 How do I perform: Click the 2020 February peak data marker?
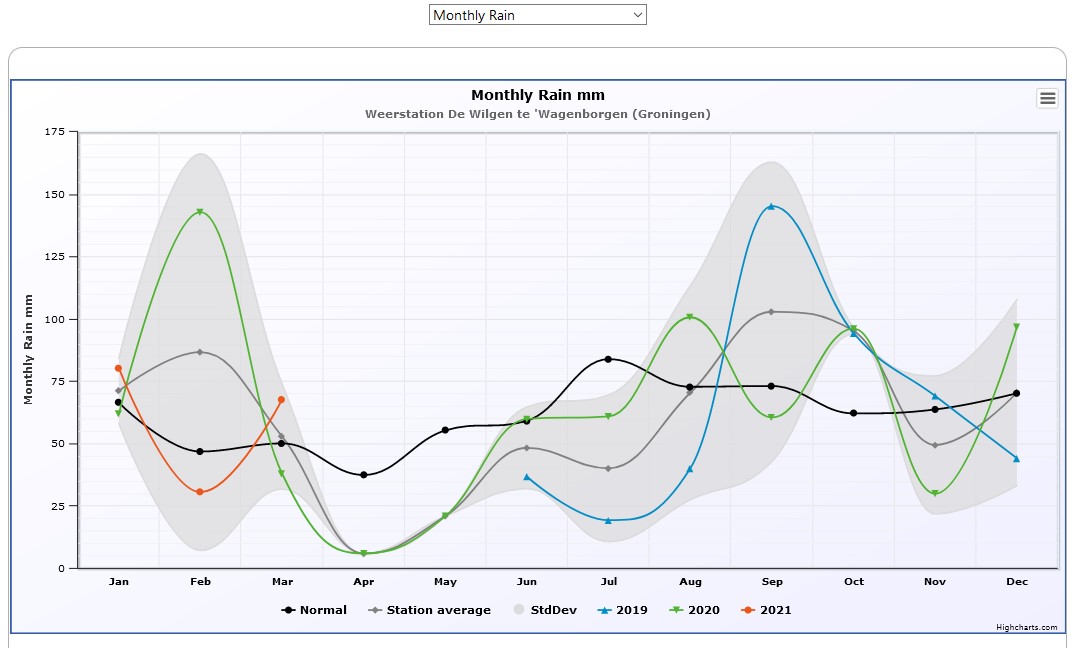tap(200, 212)
